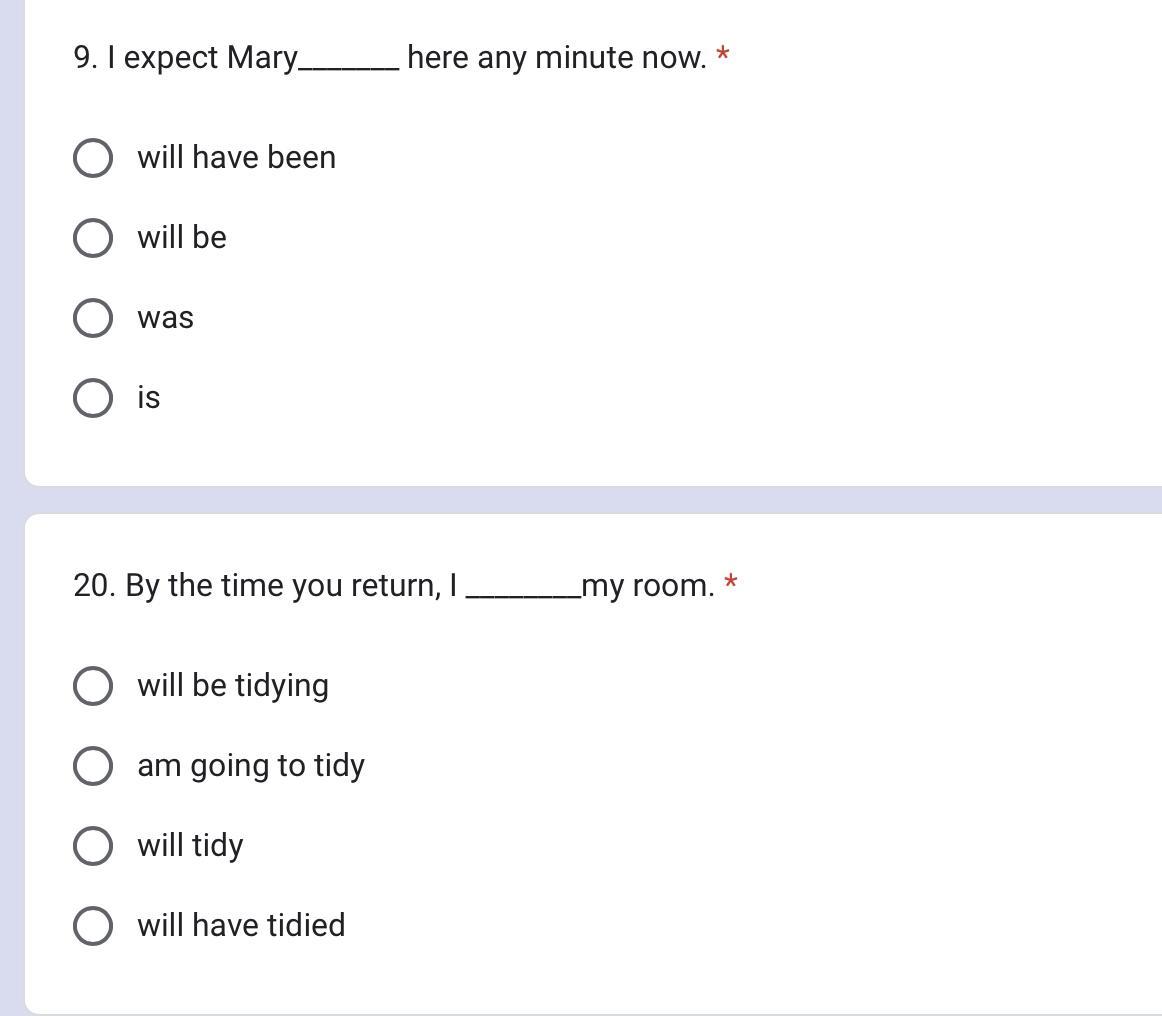Click the 'will have been' answer label text

236,157
